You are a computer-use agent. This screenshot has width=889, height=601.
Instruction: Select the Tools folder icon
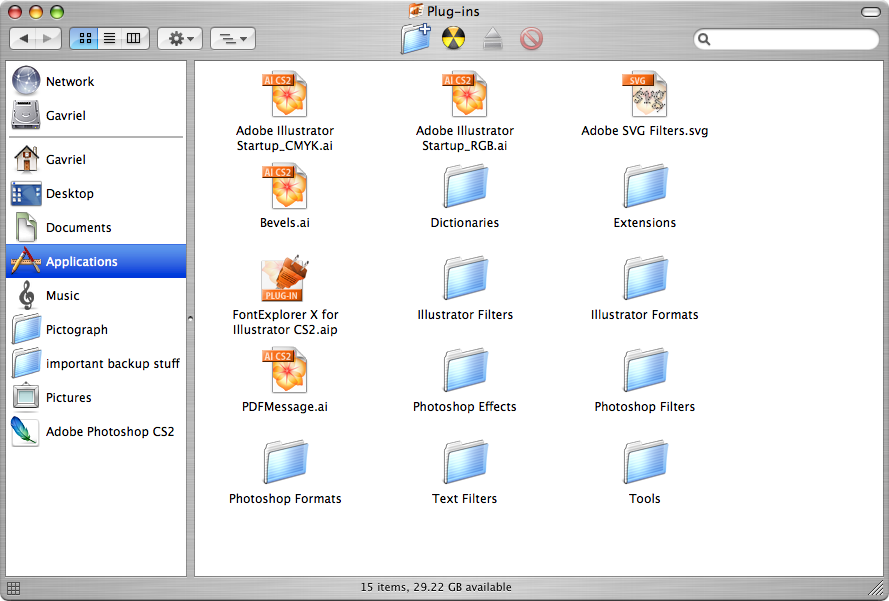645,462
